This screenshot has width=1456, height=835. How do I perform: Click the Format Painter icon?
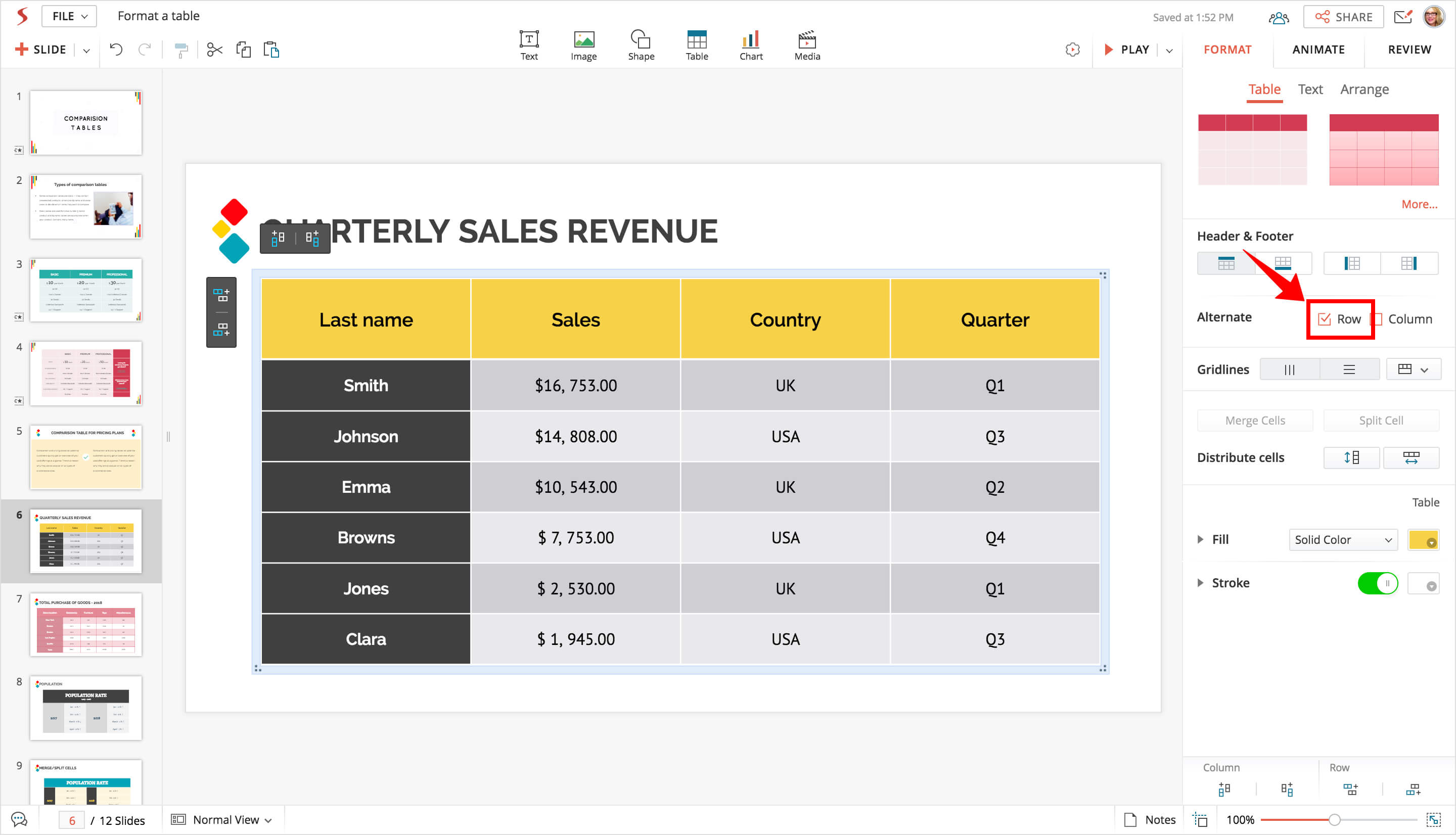point(181,51)
